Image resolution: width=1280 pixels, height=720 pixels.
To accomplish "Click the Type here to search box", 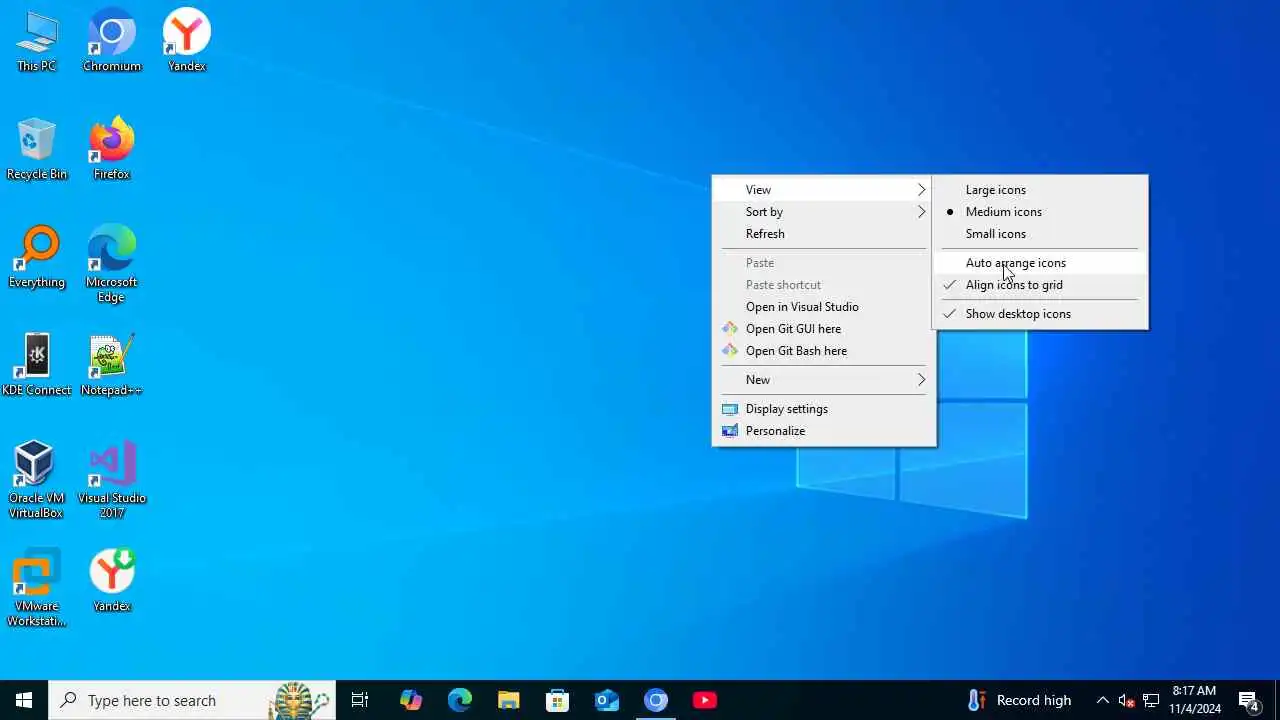I will coord(192,700).
